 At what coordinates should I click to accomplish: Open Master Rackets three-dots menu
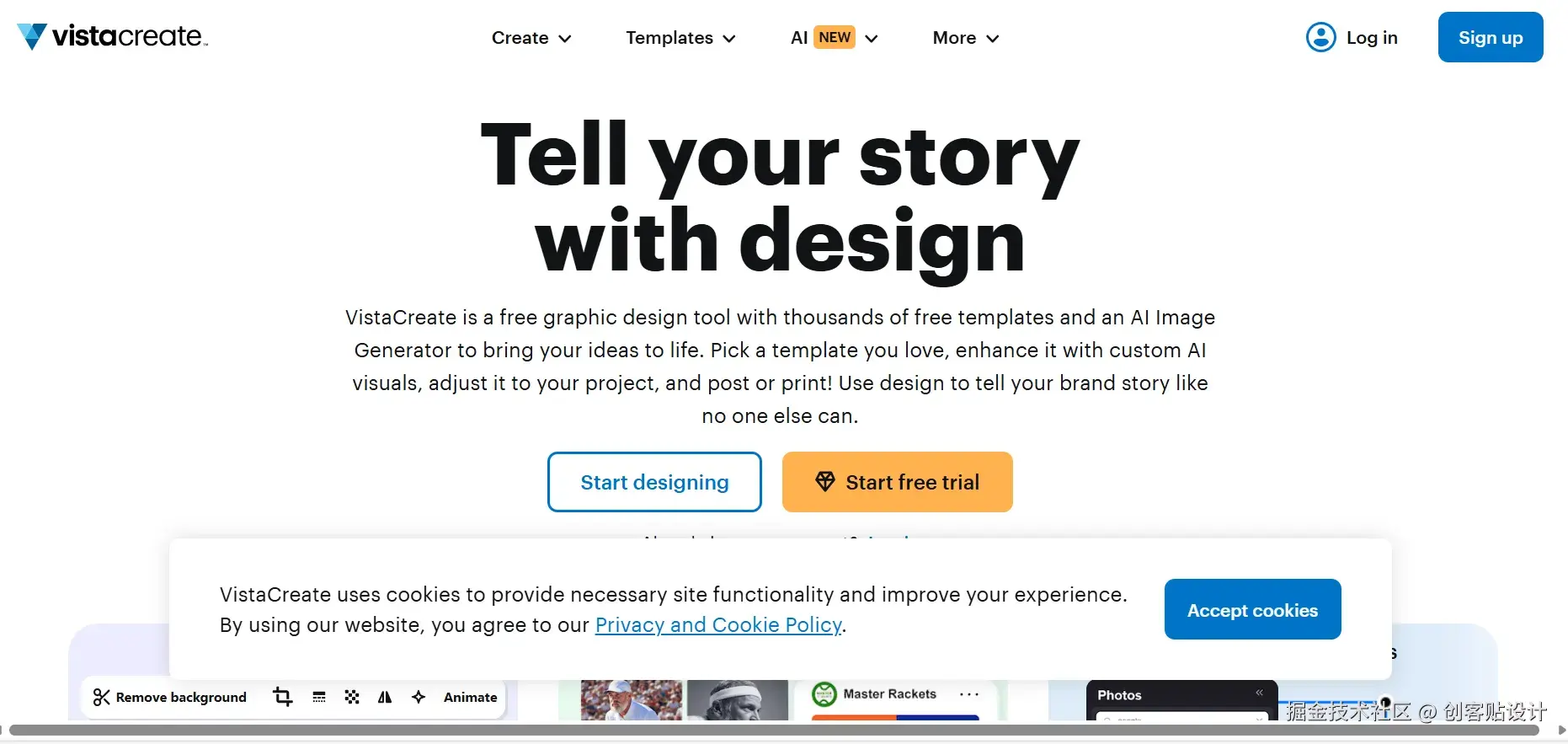pos(969,694)
